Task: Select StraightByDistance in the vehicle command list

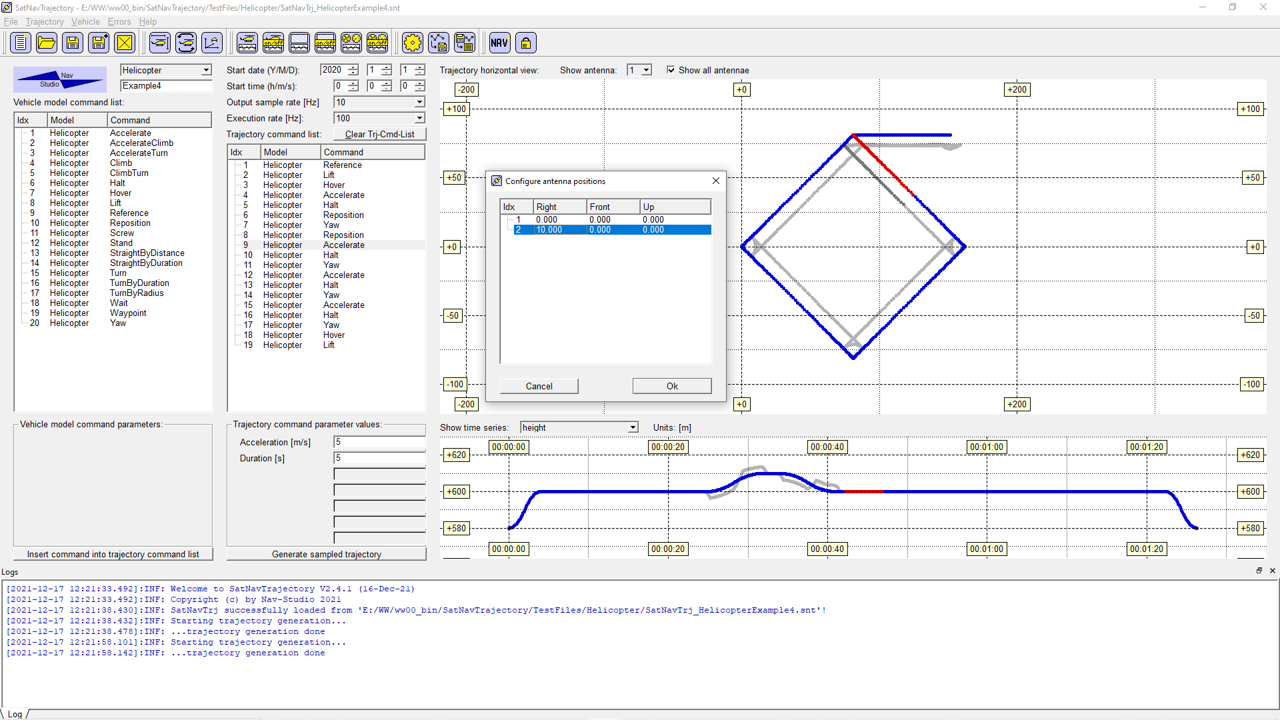Action: click(x=146, y=253)
